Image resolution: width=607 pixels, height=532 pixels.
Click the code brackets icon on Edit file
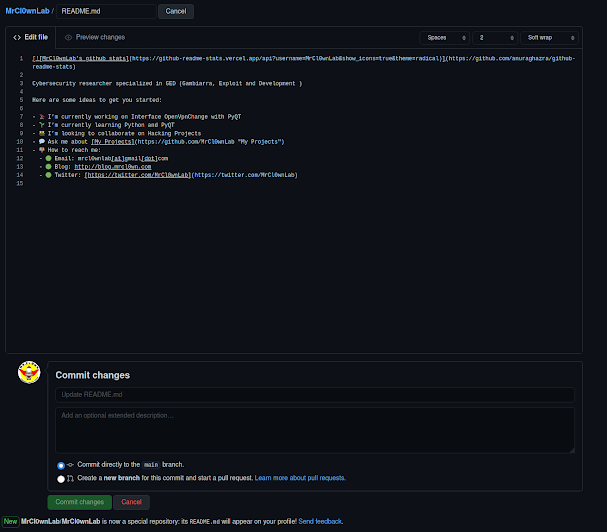coord(17,38)
